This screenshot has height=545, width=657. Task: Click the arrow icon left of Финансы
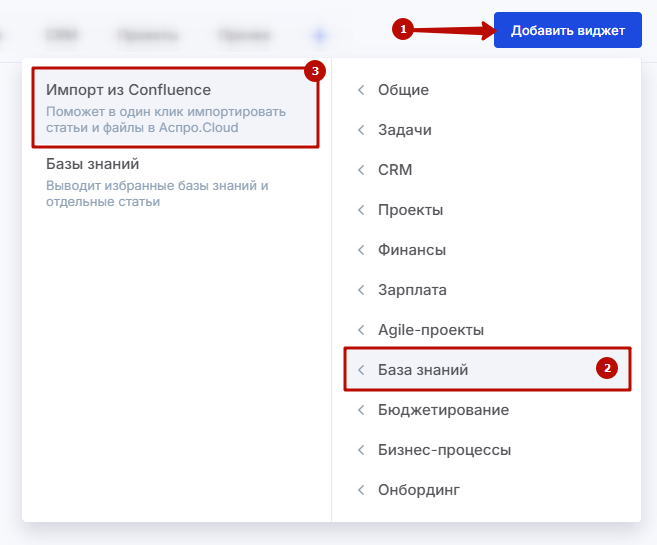coord(361,250)
